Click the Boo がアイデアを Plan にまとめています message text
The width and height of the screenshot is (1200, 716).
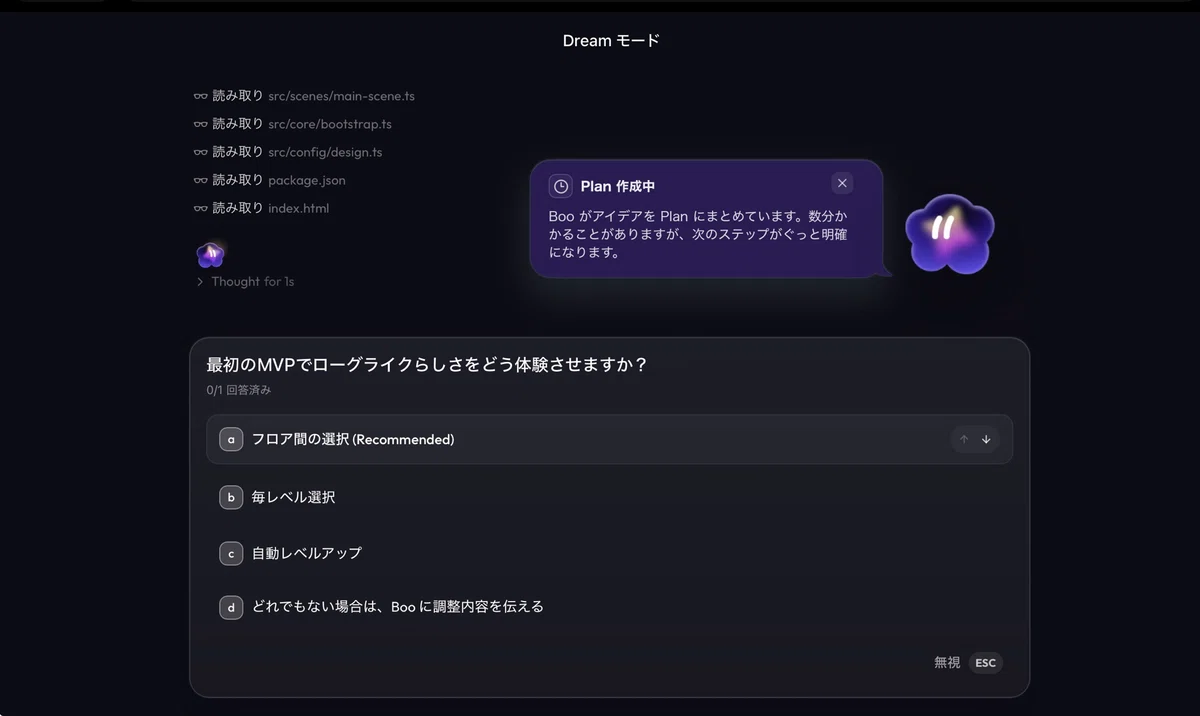pyautogui.click(x=699, y=234)
